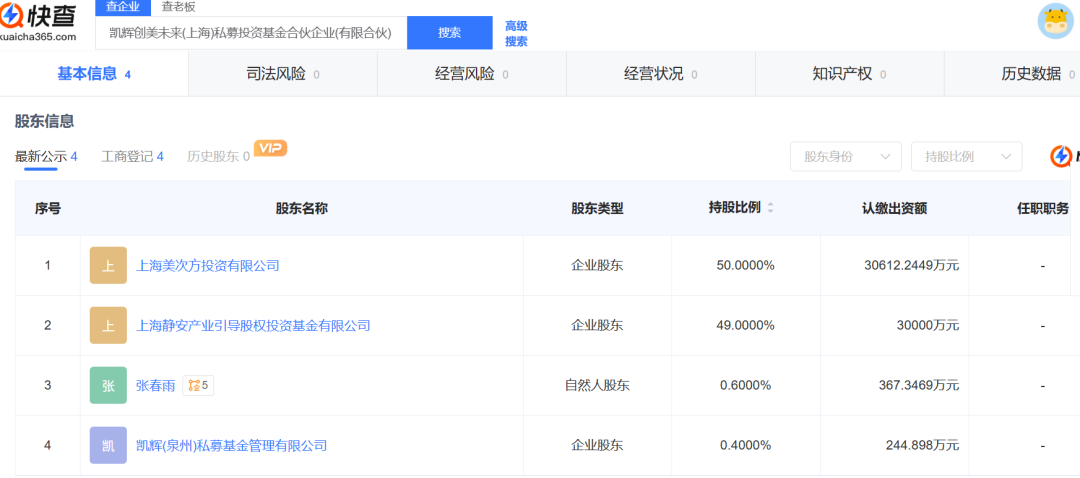The height and width of the screenshot is (478, 1080).
Task: Switch to the 知识产权 tab
Action: click(x=849, y=74)
